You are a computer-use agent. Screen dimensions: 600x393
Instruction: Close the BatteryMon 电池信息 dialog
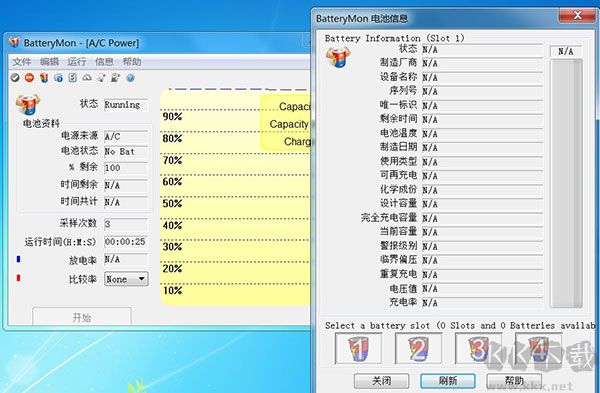577,15
